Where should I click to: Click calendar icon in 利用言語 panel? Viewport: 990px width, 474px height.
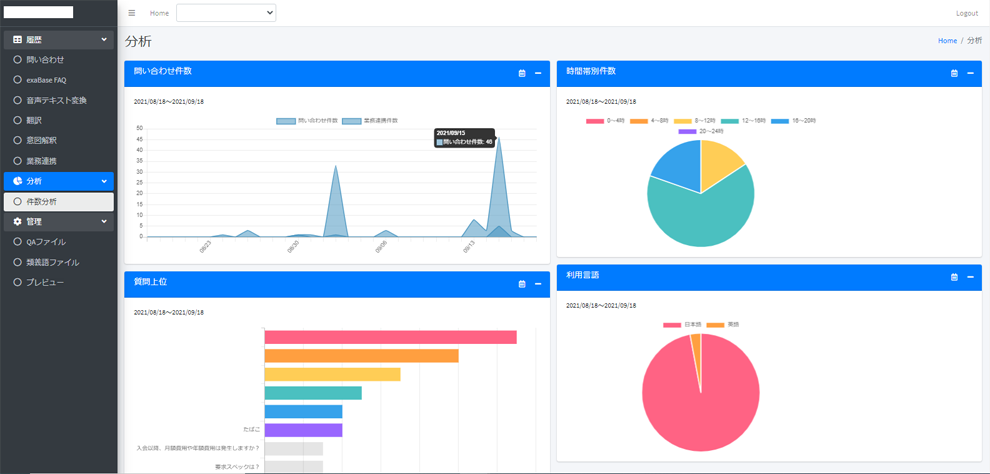click(x=954, y=277)
